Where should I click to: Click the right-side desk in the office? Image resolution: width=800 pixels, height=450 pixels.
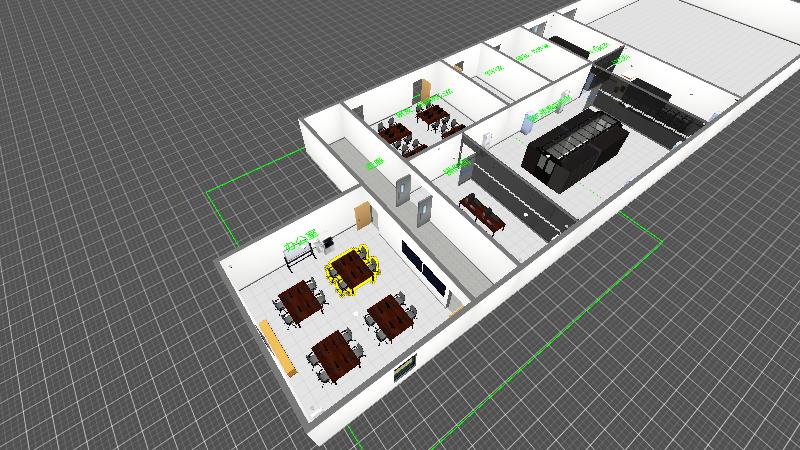(x=391, y=315)
